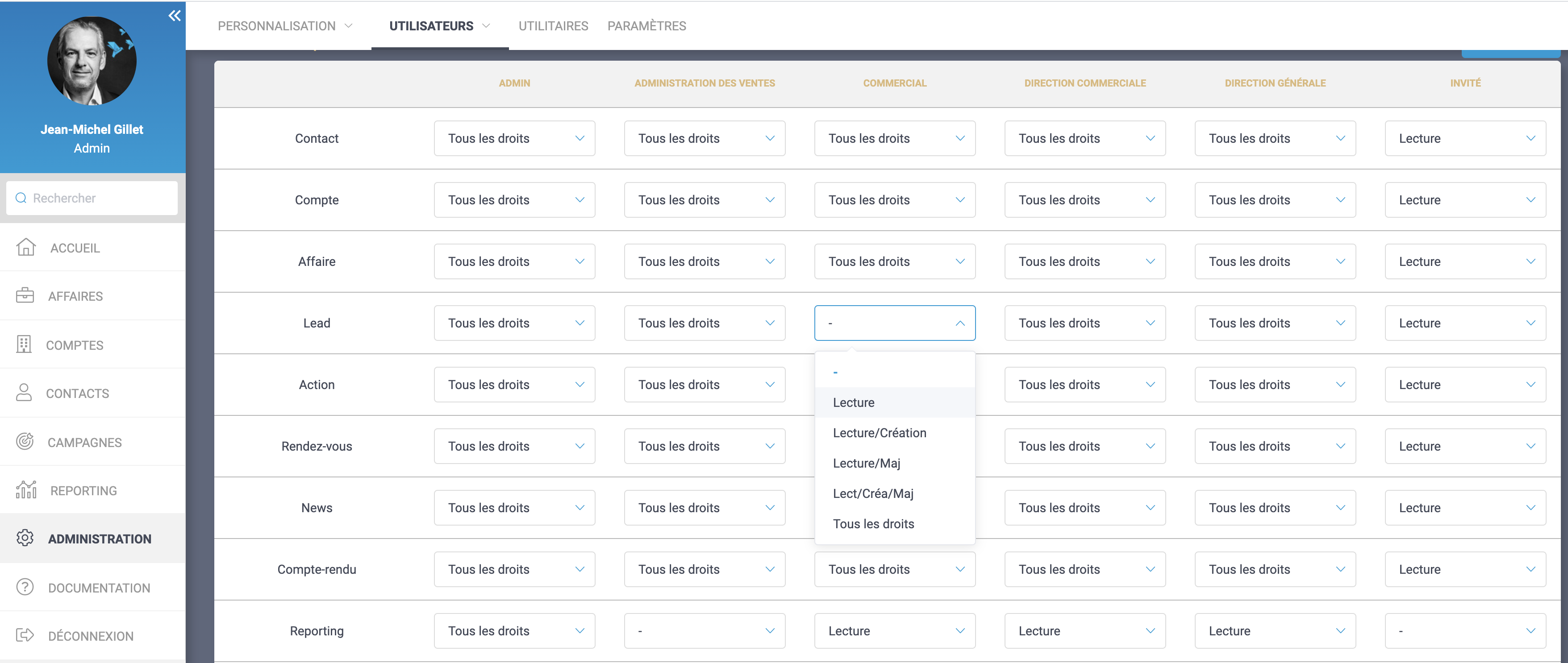The height and width of the screenshot is (663, 1568).
Task: Open Invité dropdown for Contact row
Action: [1464, 139]
